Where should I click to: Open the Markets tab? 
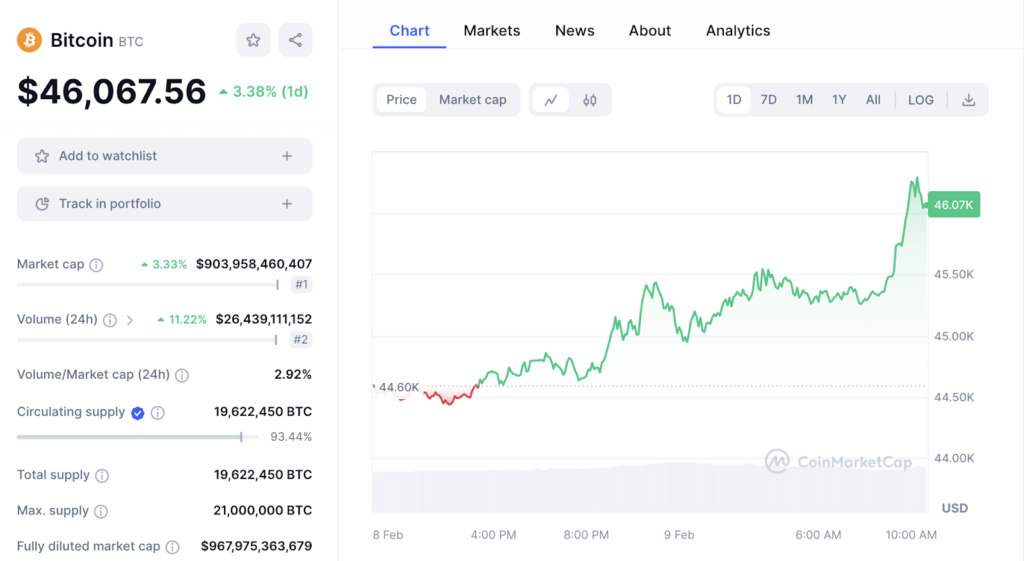[x=491, y=31]
